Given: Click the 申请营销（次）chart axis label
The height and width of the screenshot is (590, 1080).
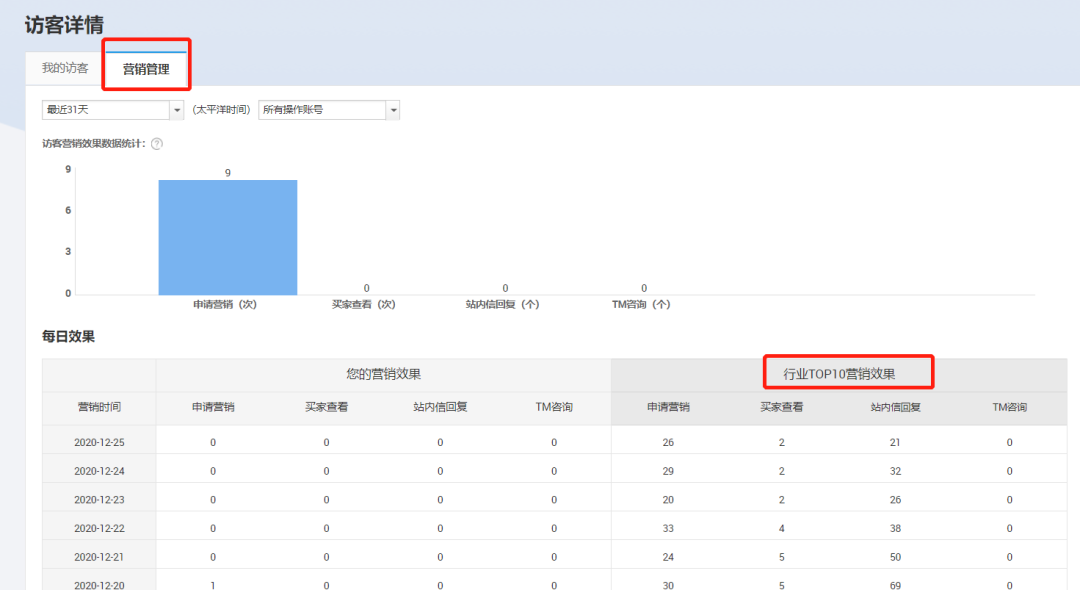Looking at the screenshot, I should click(225, 304).
